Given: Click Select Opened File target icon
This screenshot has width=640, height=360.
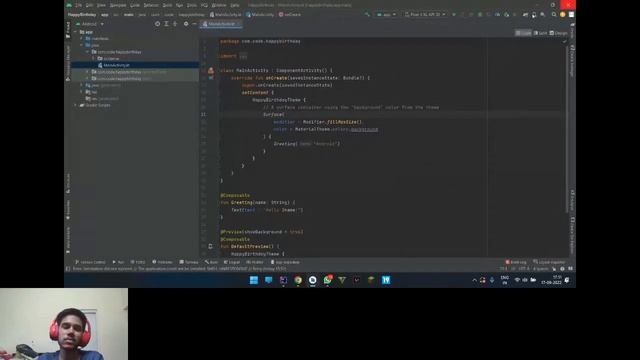Looking at the screenshot, I should pyautogui.click(x=158, y=24).
